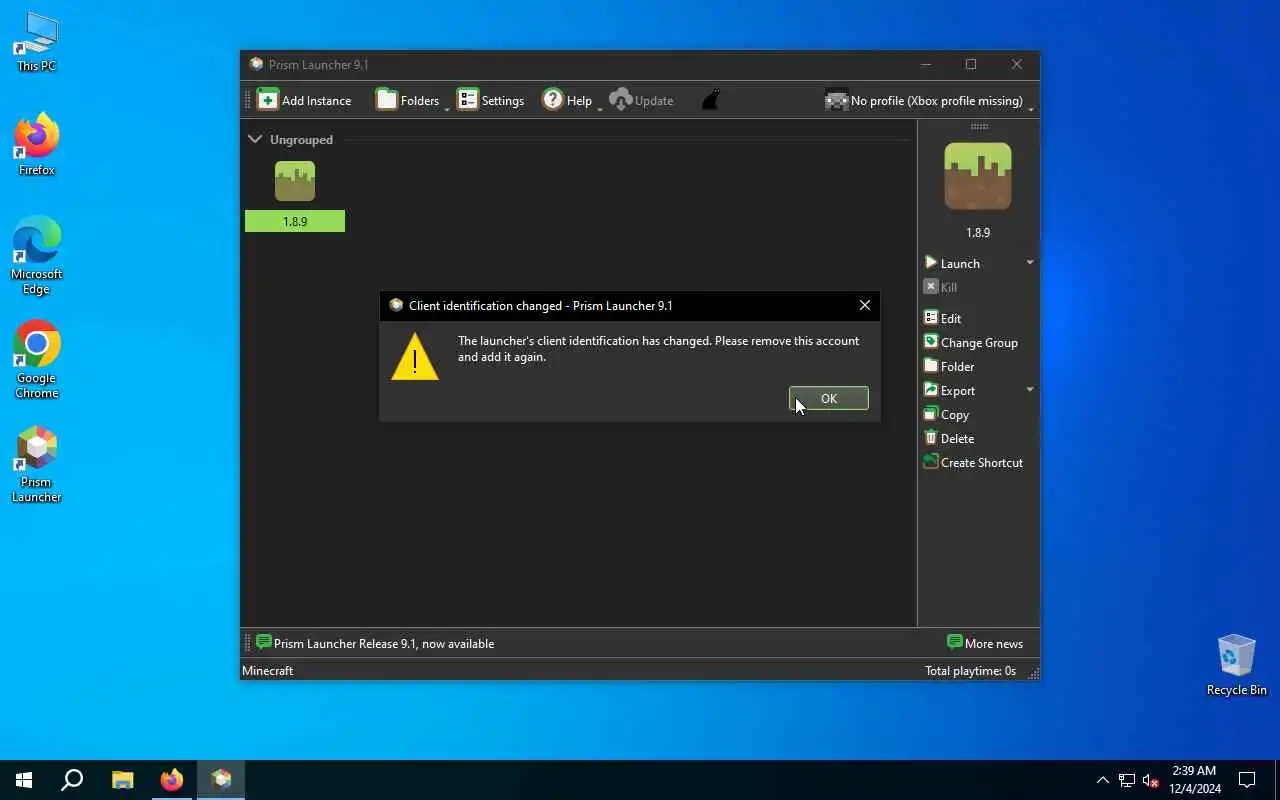Viewport: 1280px width, 800px height.
Task: Click the black cat icon in toolbar
Action: (x=710, y=100)
